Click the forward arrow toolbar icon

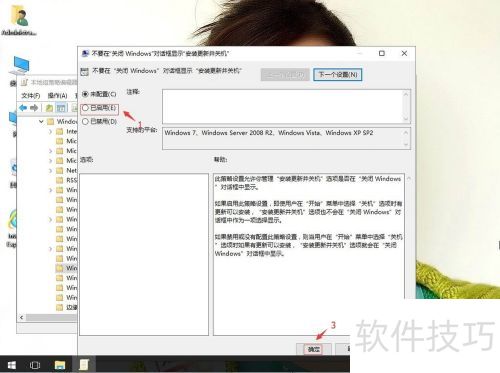34,108
